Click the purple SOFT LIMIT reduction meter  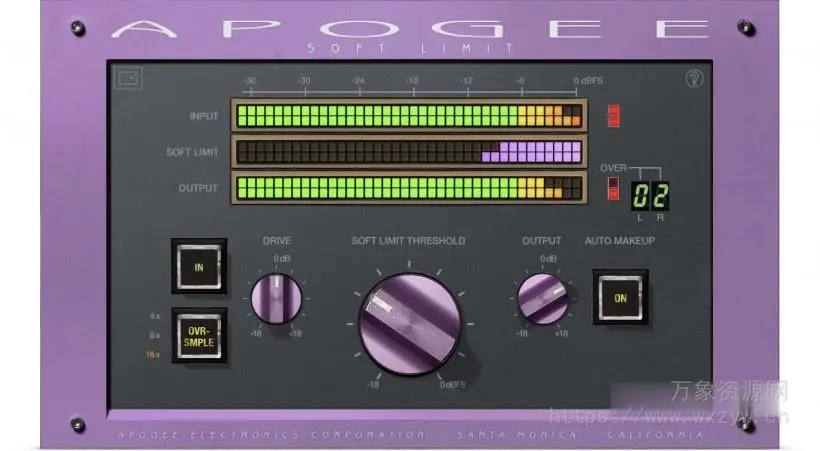[408, 152]
